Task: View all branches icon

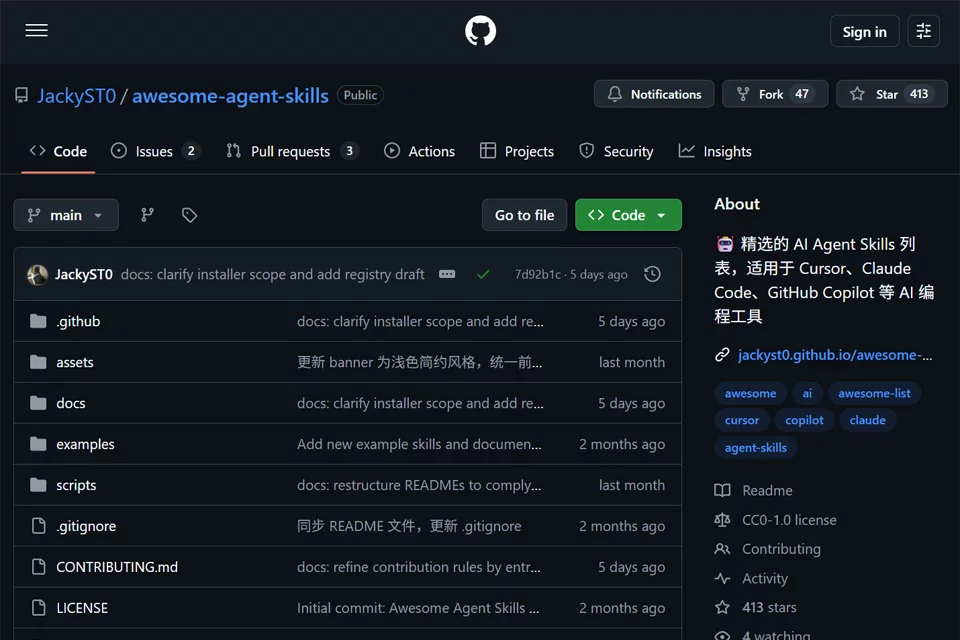Action: 148,215
